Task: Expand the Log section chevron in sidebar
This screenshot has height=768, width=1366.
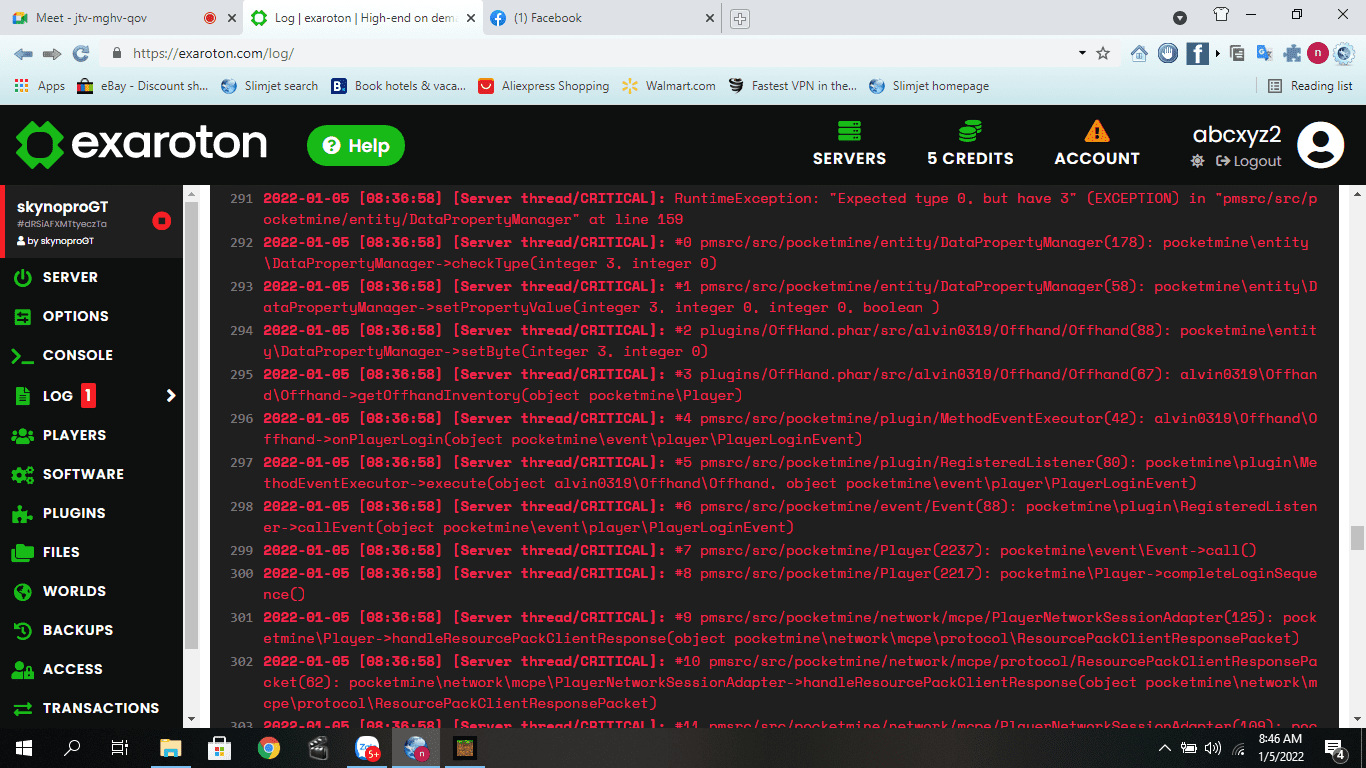Action: [x=171, y=396]
